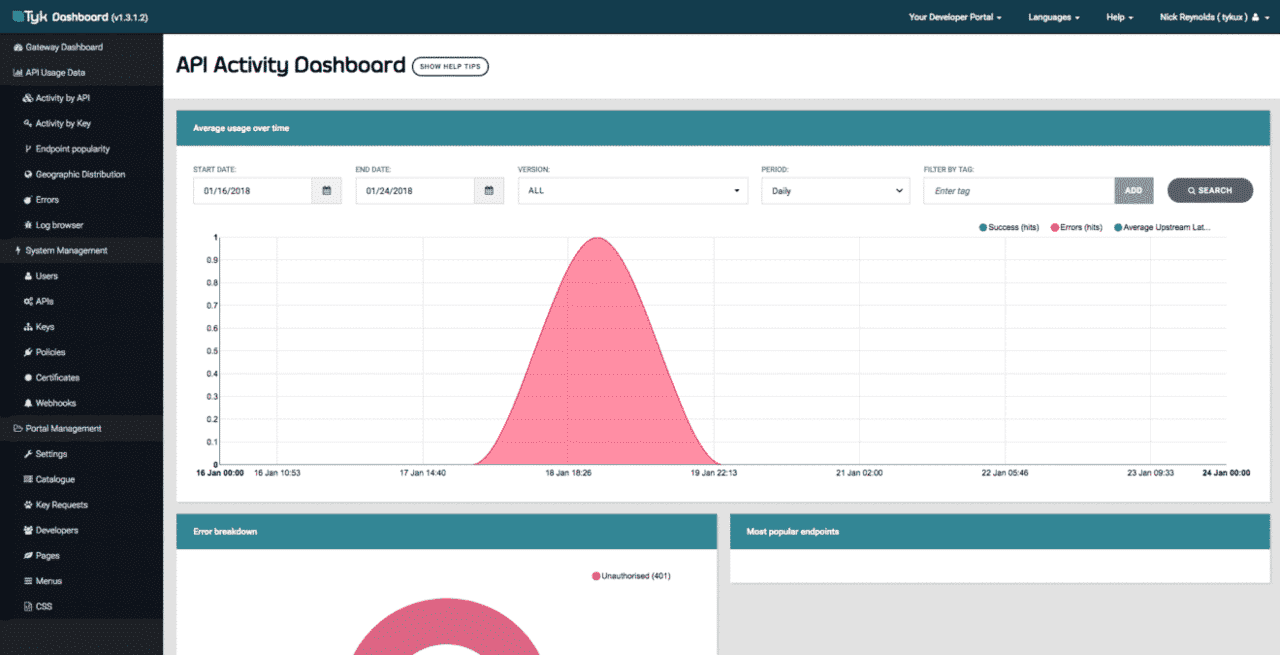Click the Developers group icon
The image size is (1280, 655).
click(x=28, y=530)
